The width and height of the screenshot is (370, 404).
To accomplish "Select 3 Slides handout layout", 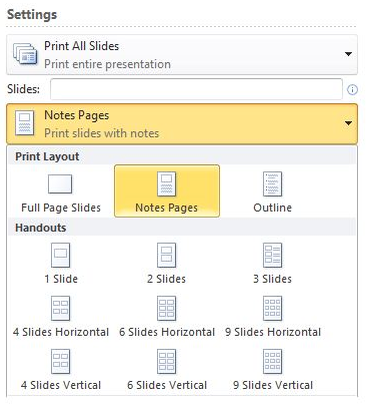I will click(x=272, y=263).
